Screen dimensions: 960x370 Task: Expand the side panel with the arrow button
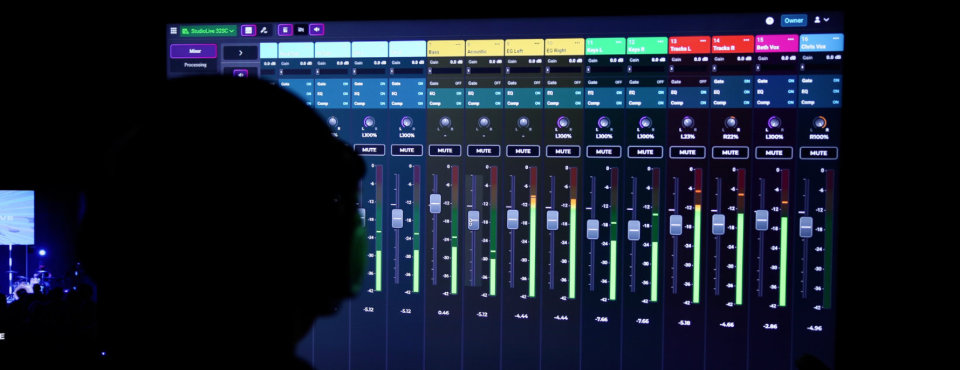[x=240, y=53]
